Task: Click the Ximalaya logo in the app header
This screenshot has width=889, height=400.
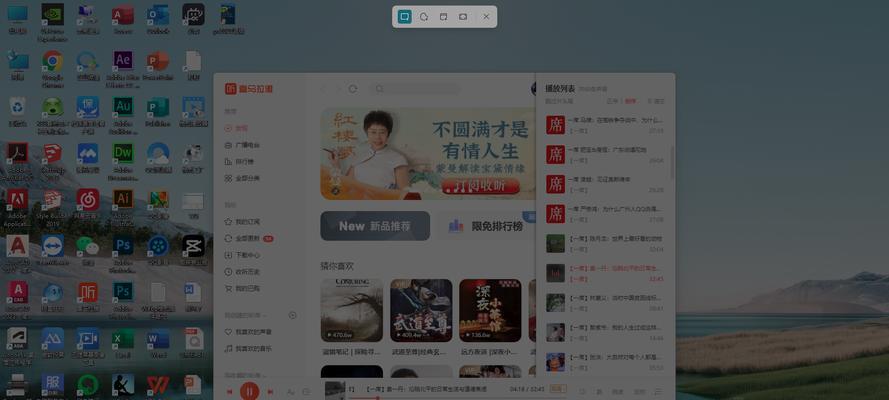Action: point(249,89)
